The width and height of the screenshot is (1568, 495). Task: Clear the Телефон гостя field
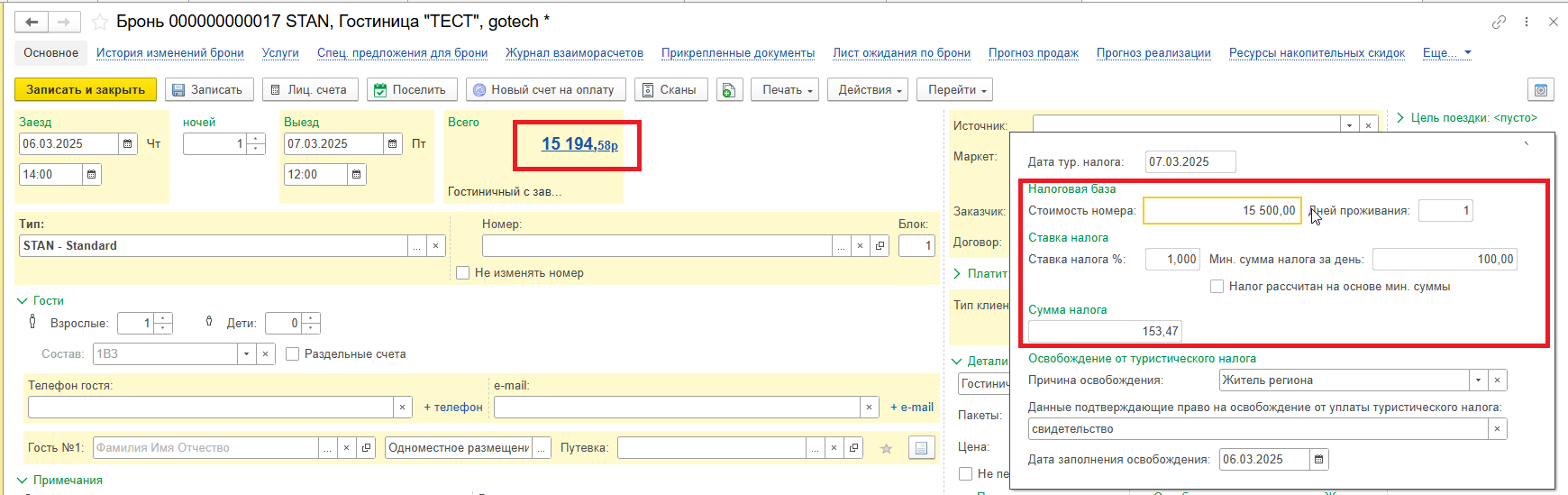tap(403, 408)
